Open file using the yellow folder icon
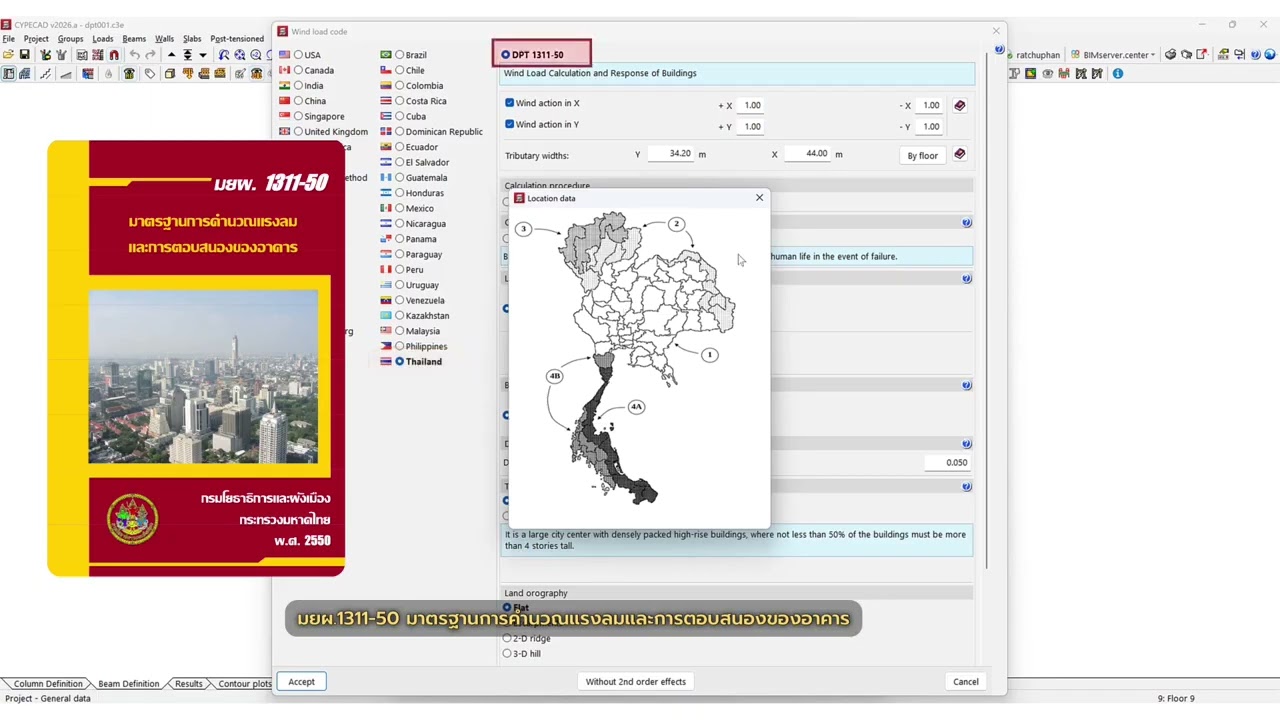 (8, 55)
